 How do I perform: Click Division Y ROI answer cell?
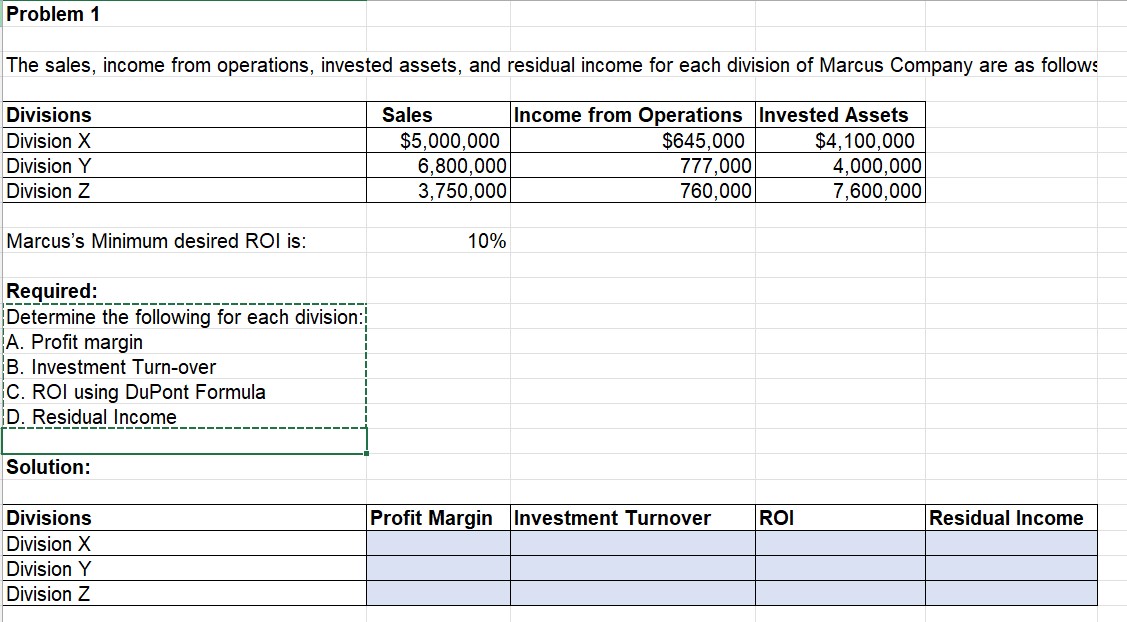click(840, 568)
